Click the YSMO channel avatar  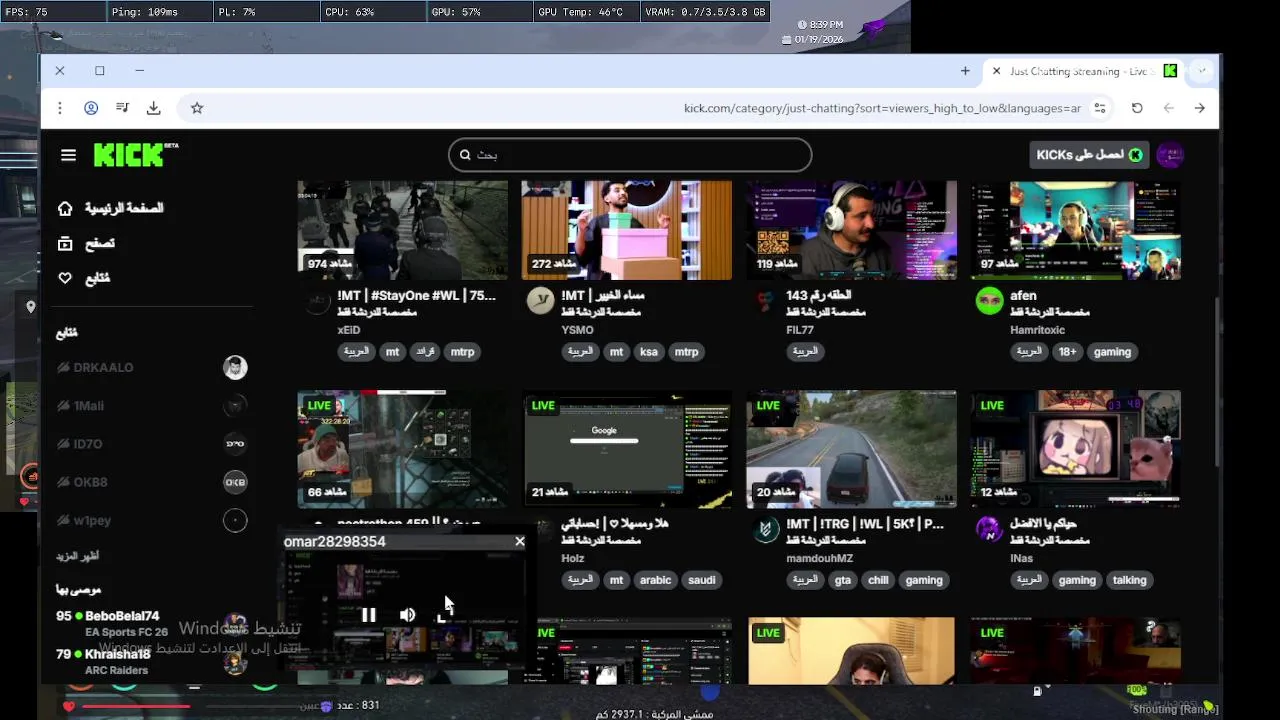coord(540,301)
